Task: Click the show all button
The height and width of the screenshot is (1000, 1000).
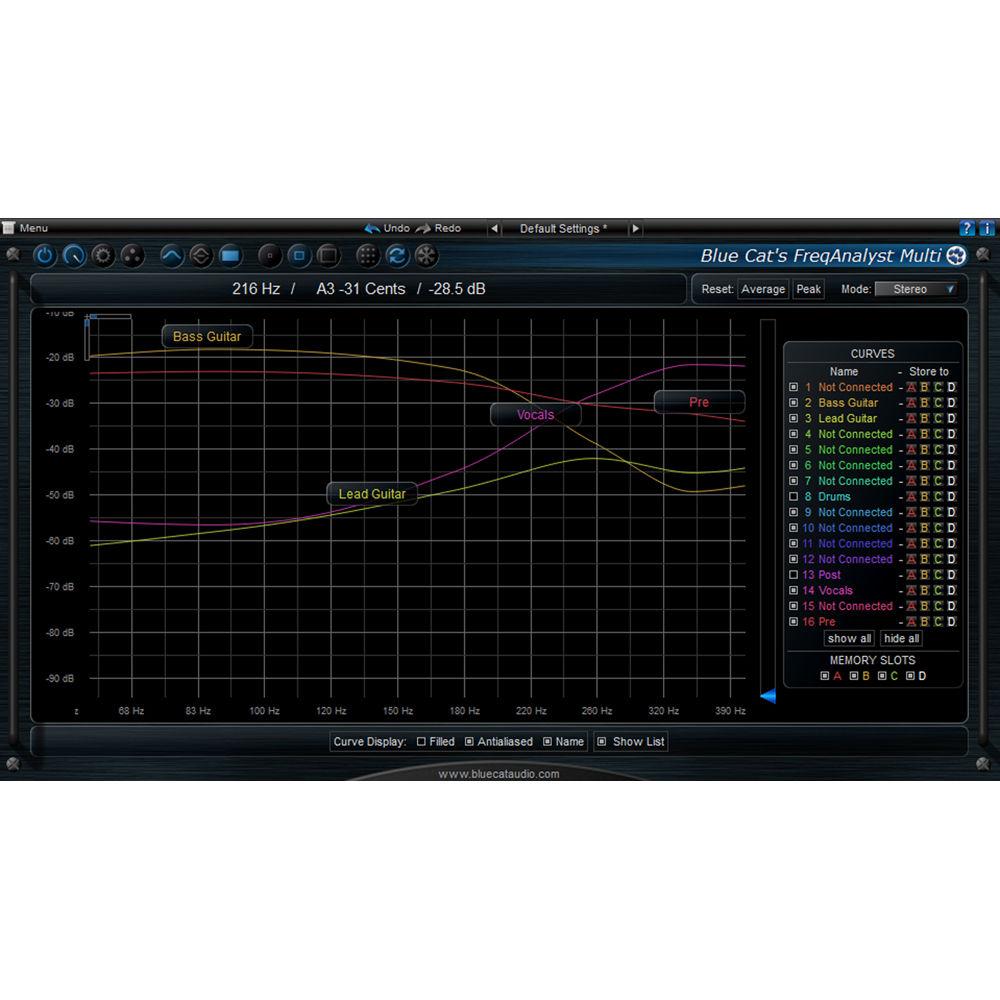Action: tap(848, 638)
